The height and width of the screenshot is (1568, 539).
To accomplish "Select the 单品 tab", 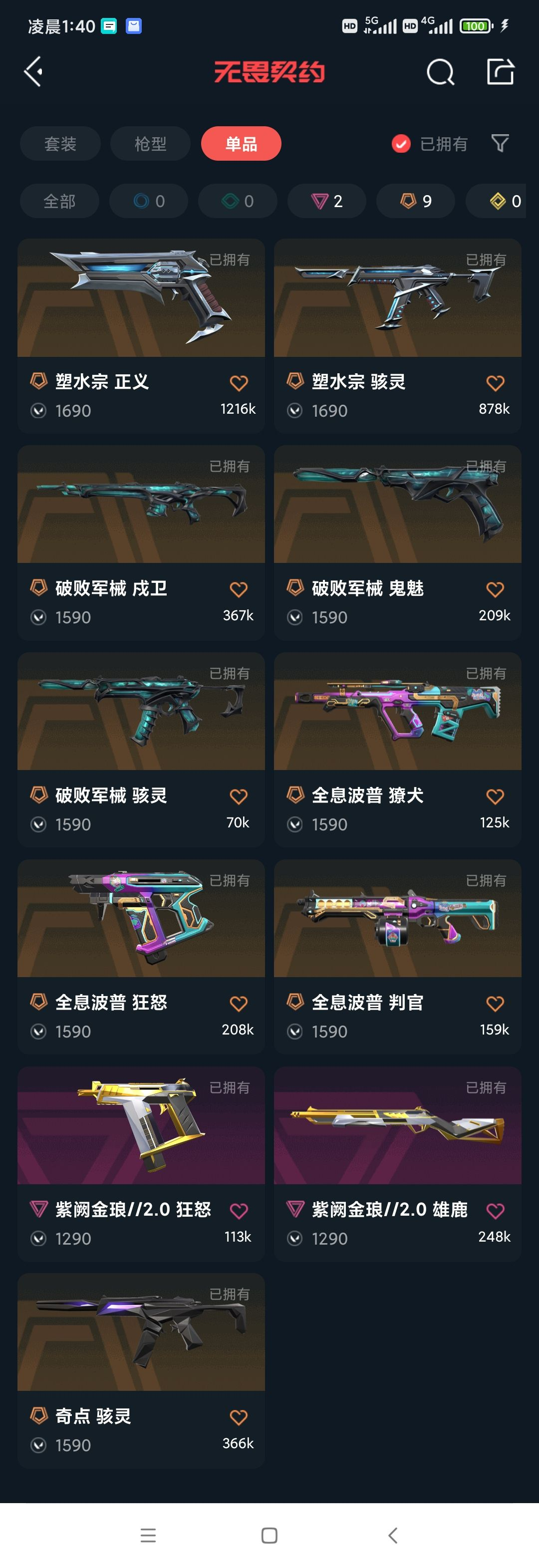I will coord(241,144).
